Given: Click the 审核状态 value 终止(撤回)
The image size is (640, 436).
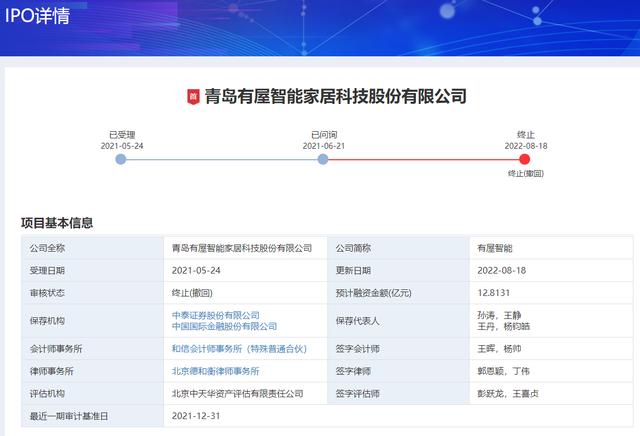Looking at the screenshot, I should click(192, 293).
